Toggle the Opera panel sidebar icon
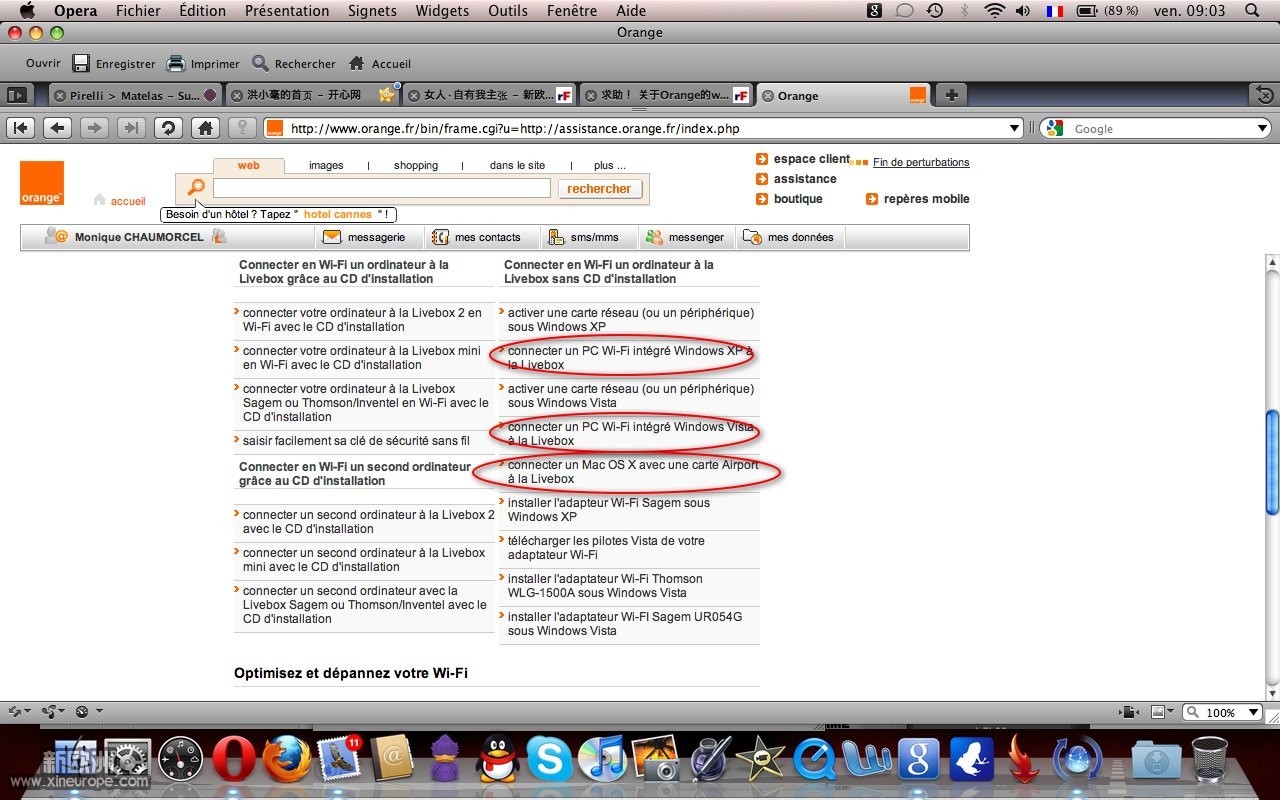1280x800 pixels. tap(17, 95)
